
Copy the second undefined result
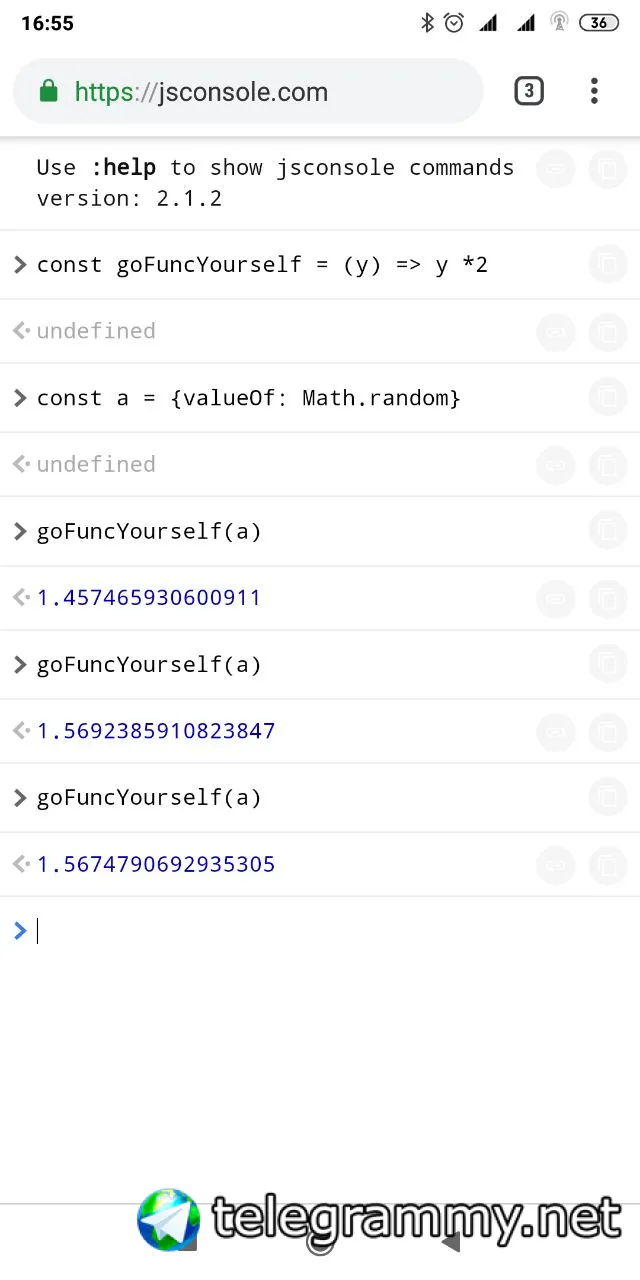click(x=607, y=464)
